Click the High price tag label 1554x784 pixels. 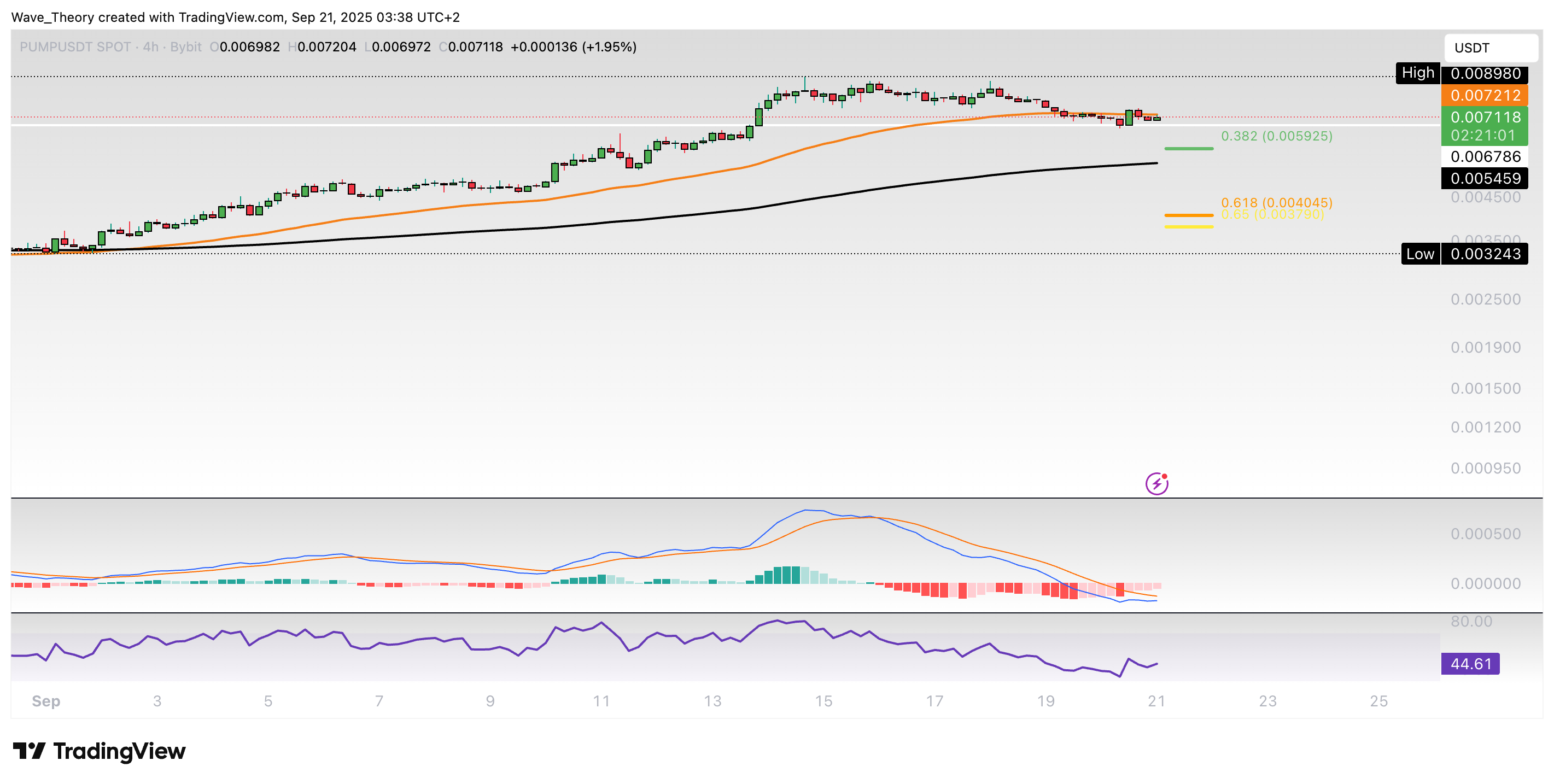pos(1417,73)
